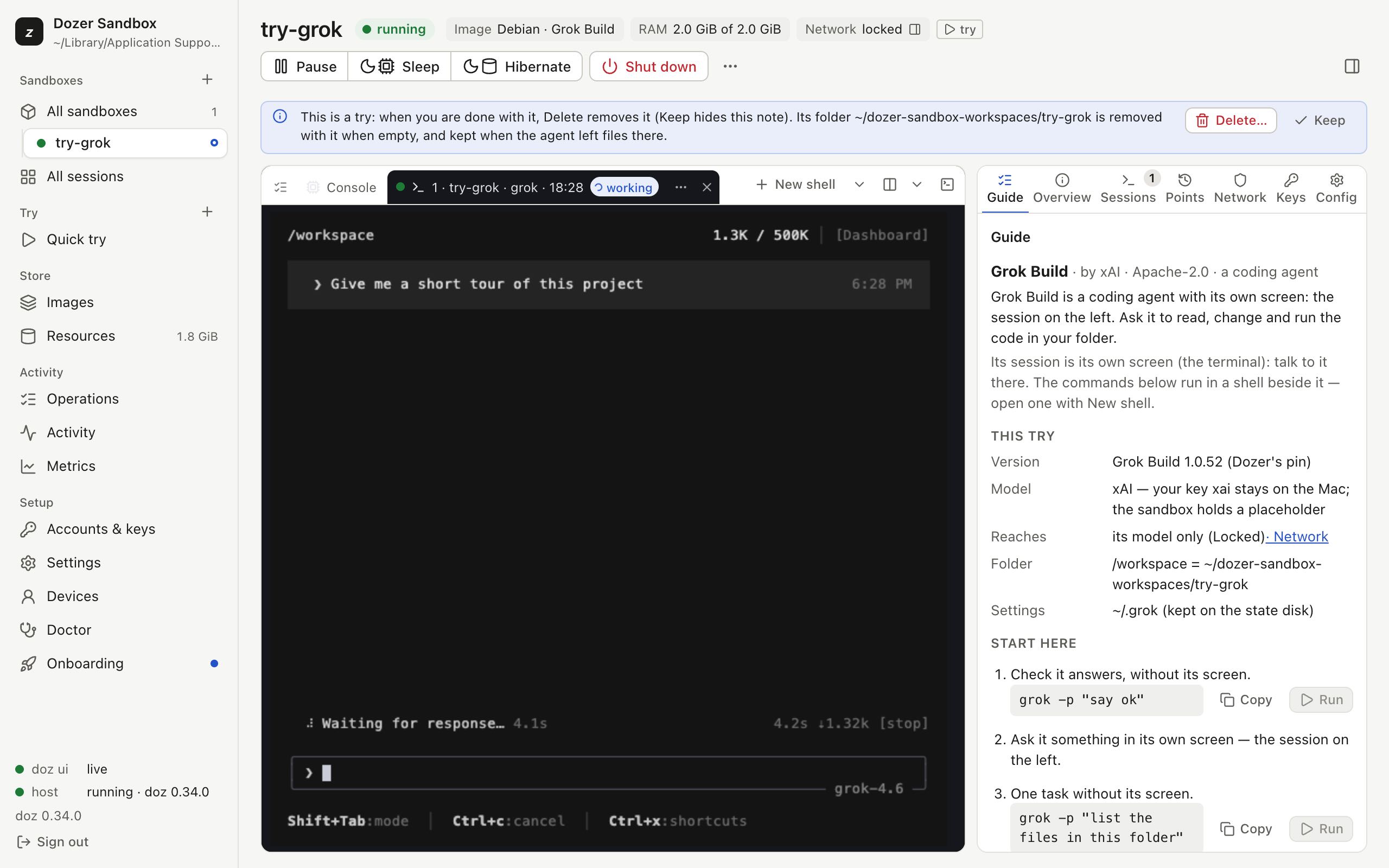Screen dimensions: 1389x868
Task: Toggle the Network locked side panel icon
Action: point(915,29)
